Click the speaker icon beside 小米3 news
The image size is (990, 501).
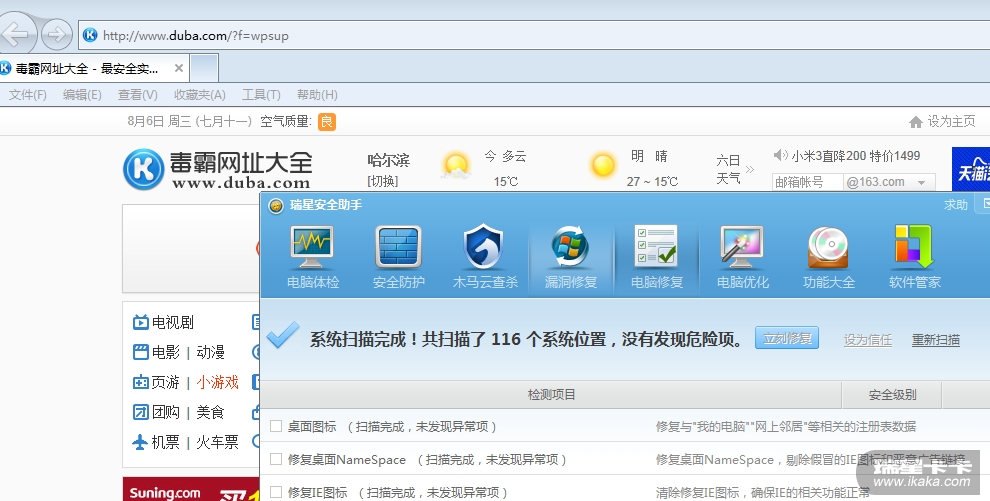(x=780, y=155)
